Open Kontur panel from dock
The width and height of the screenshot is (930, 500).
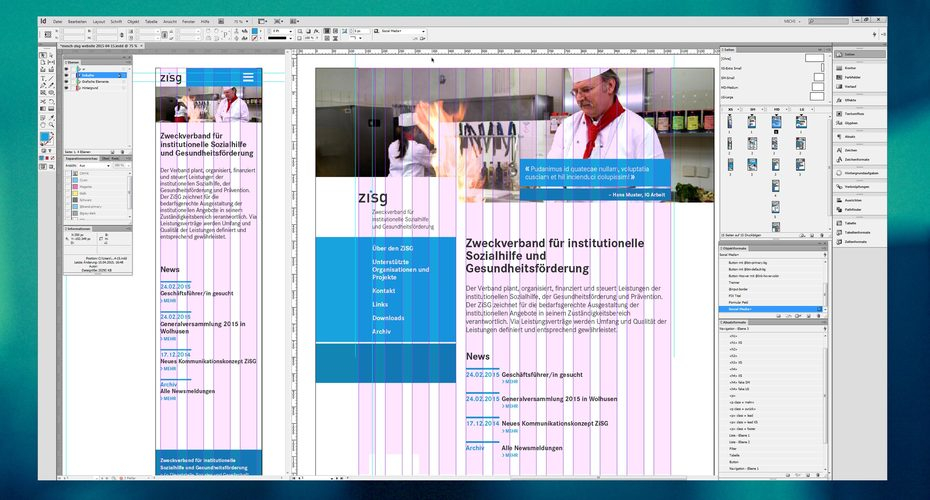point(859,68)
